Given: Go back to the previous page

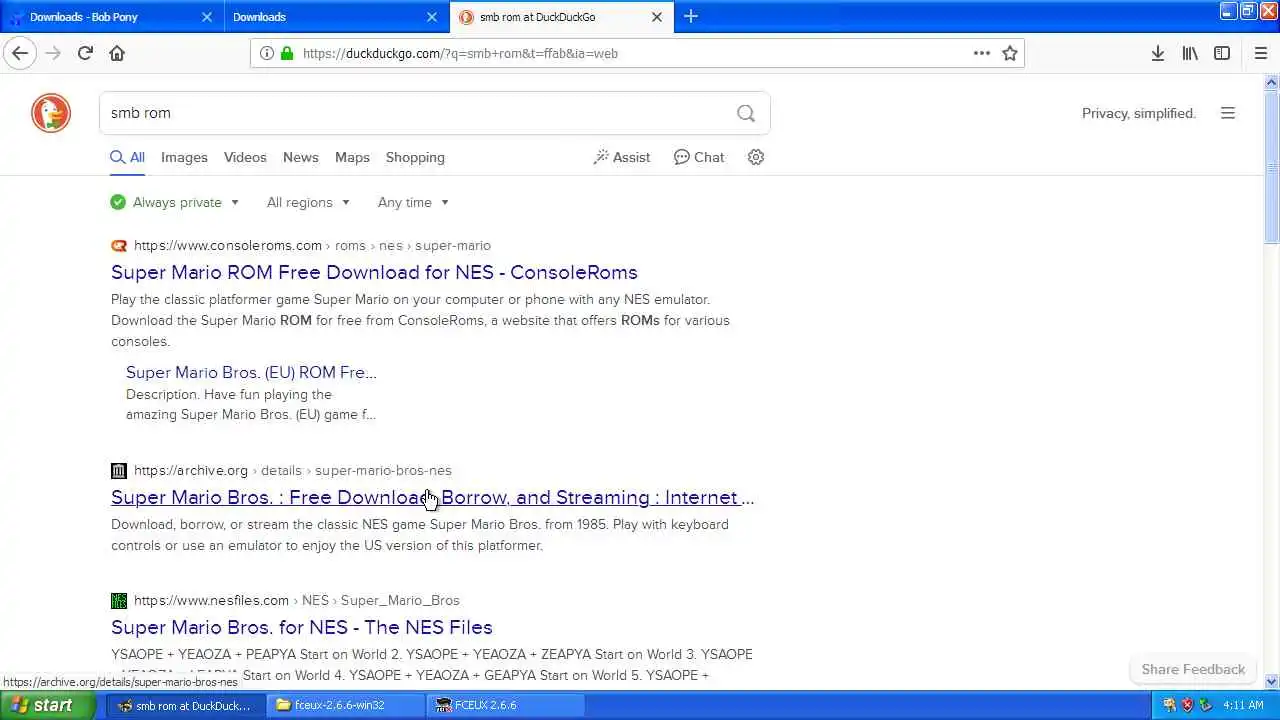Looking at the screenshot, I should [x=20, y=53].
